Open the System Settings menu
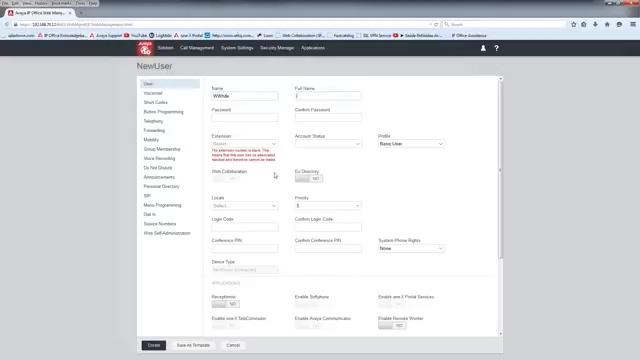 (237, 48)
